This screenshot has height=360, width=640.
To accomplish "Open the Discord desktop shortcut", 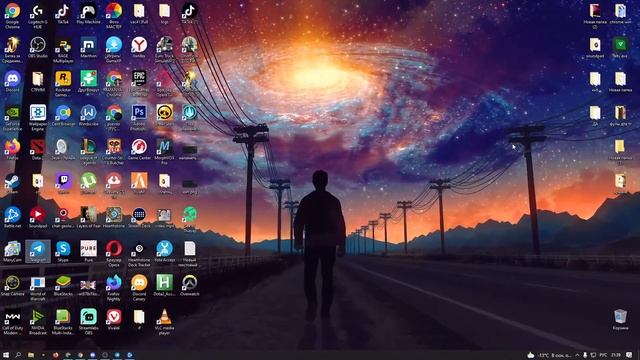I will (12, 82).
